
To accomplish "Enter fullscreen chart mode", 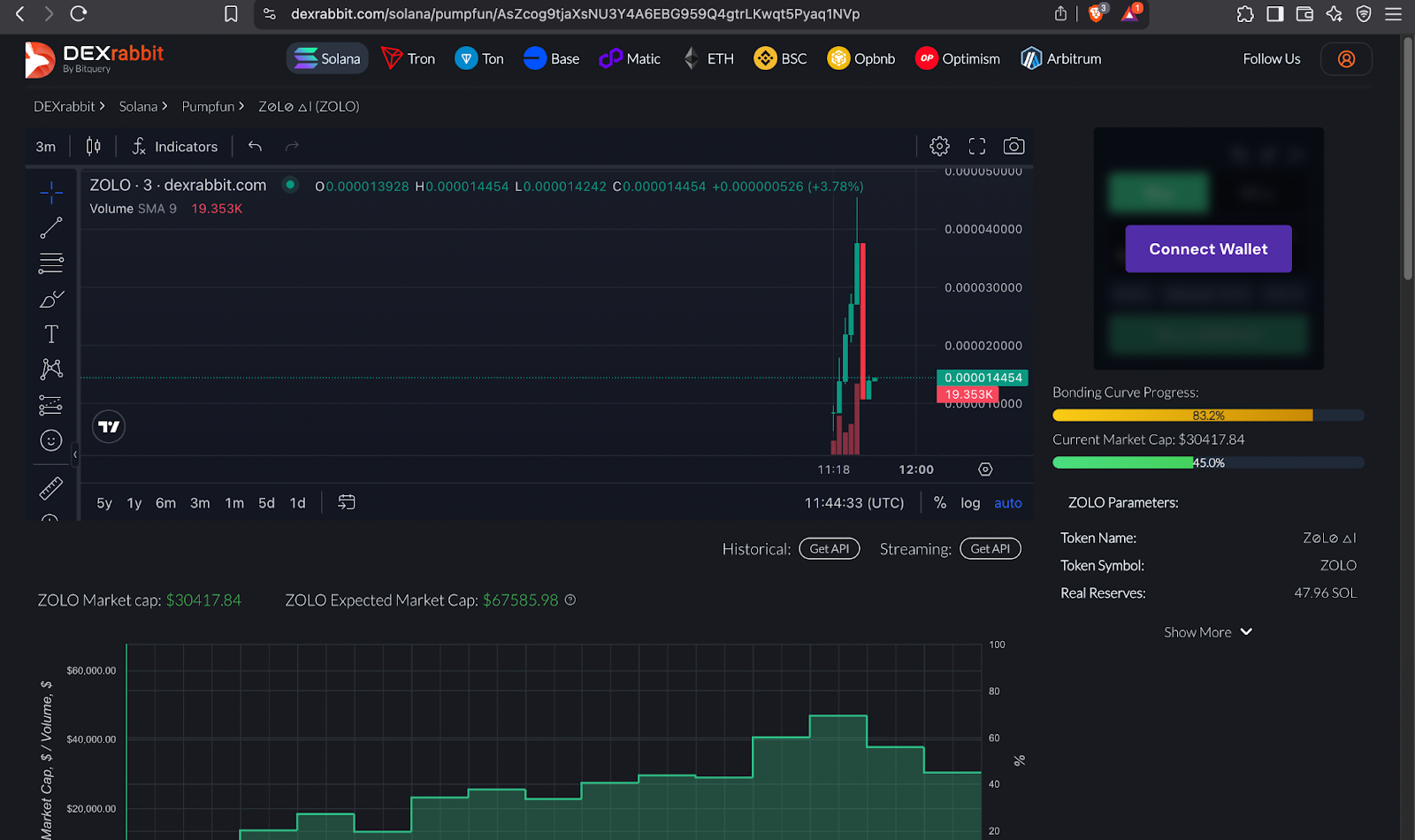I will [x=977, y=146].
